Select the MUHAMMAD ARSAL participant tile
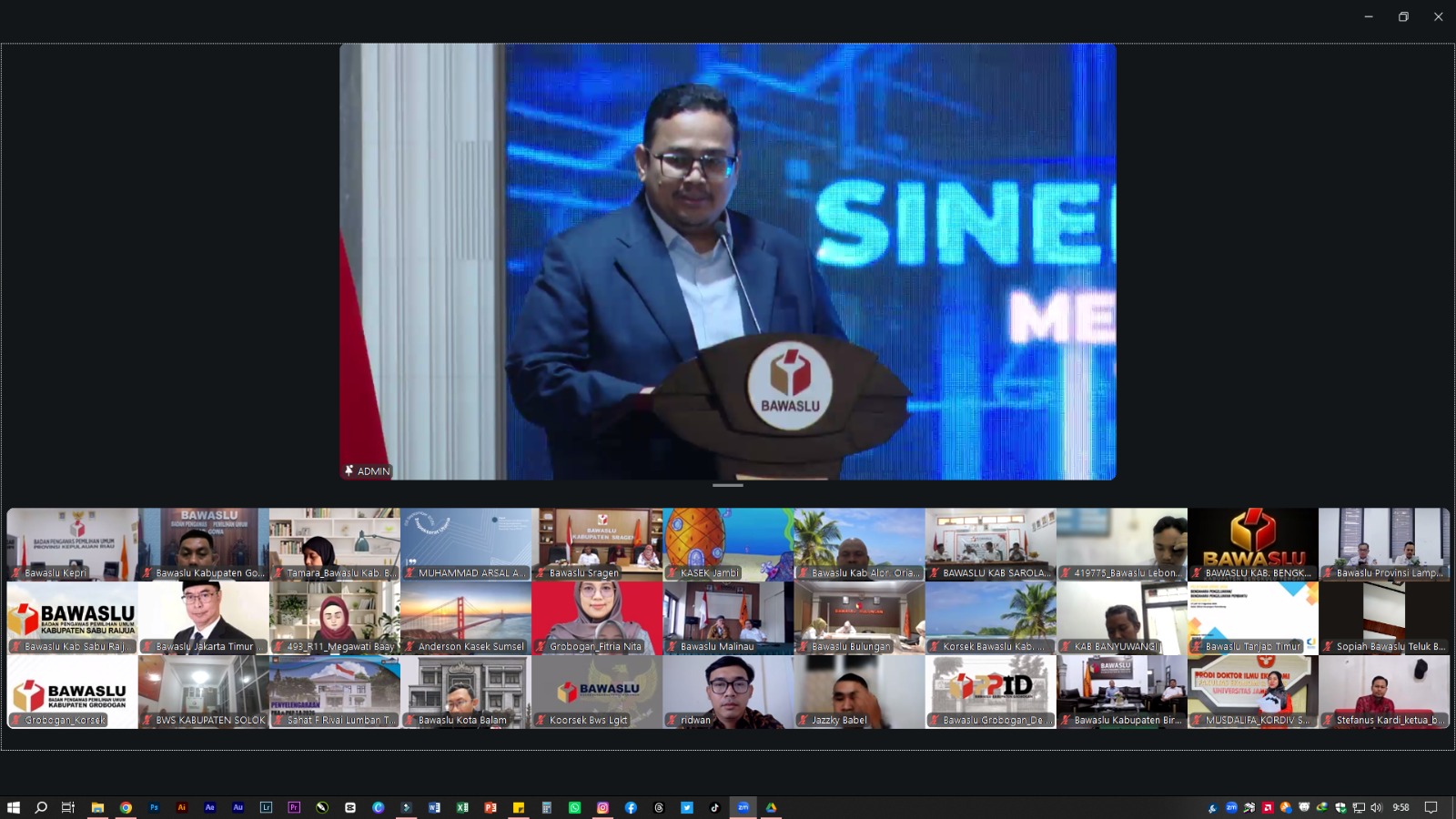The image size is (1456, 819). 466,544
